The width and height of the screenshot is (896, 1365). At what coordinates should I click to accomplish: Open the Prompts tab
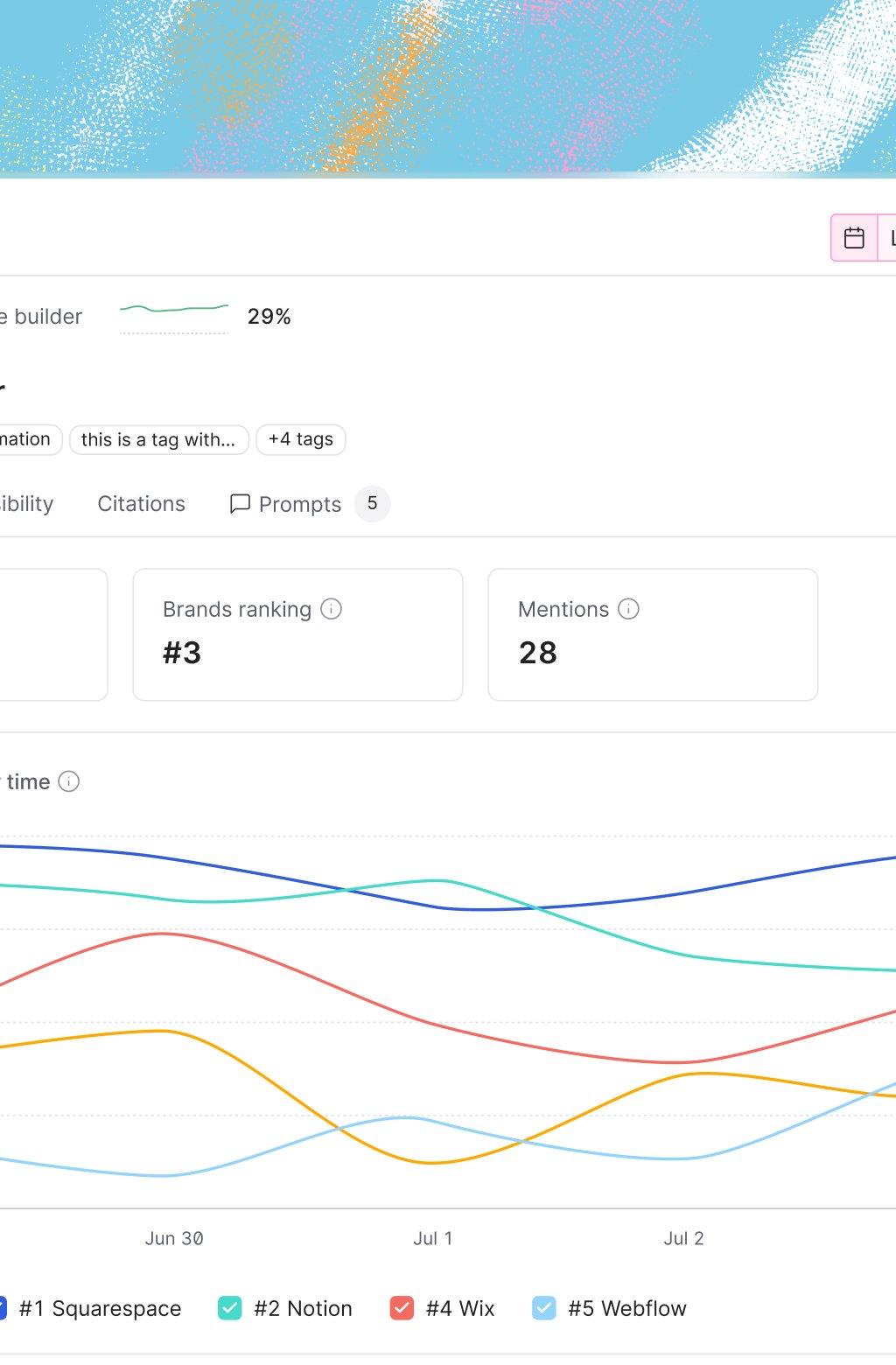point(309,504)
